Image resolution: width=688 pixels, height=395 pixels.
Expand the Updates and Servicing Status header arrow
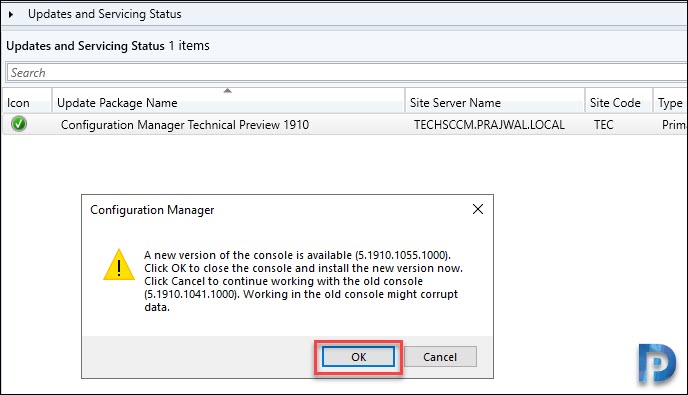pos(11,14)
